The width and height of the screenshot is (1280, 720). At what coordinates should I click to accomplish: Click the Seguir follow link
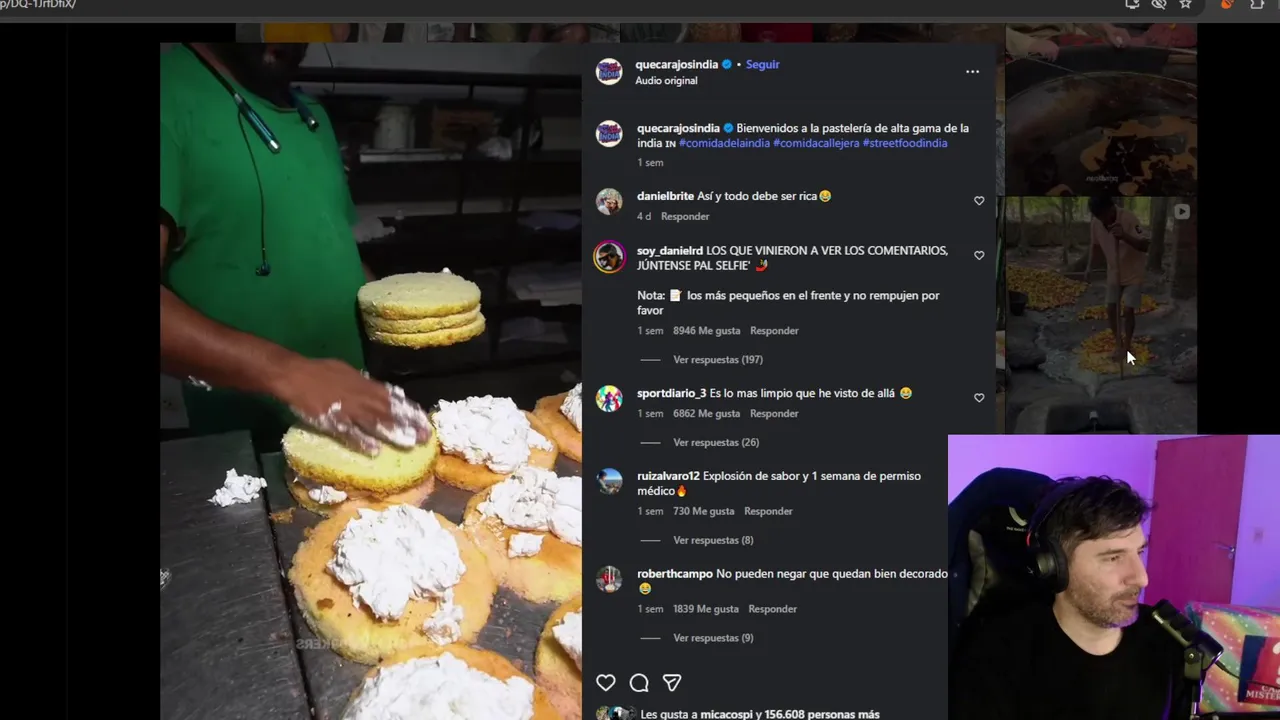pyautogui.click(x=762, y=65)
